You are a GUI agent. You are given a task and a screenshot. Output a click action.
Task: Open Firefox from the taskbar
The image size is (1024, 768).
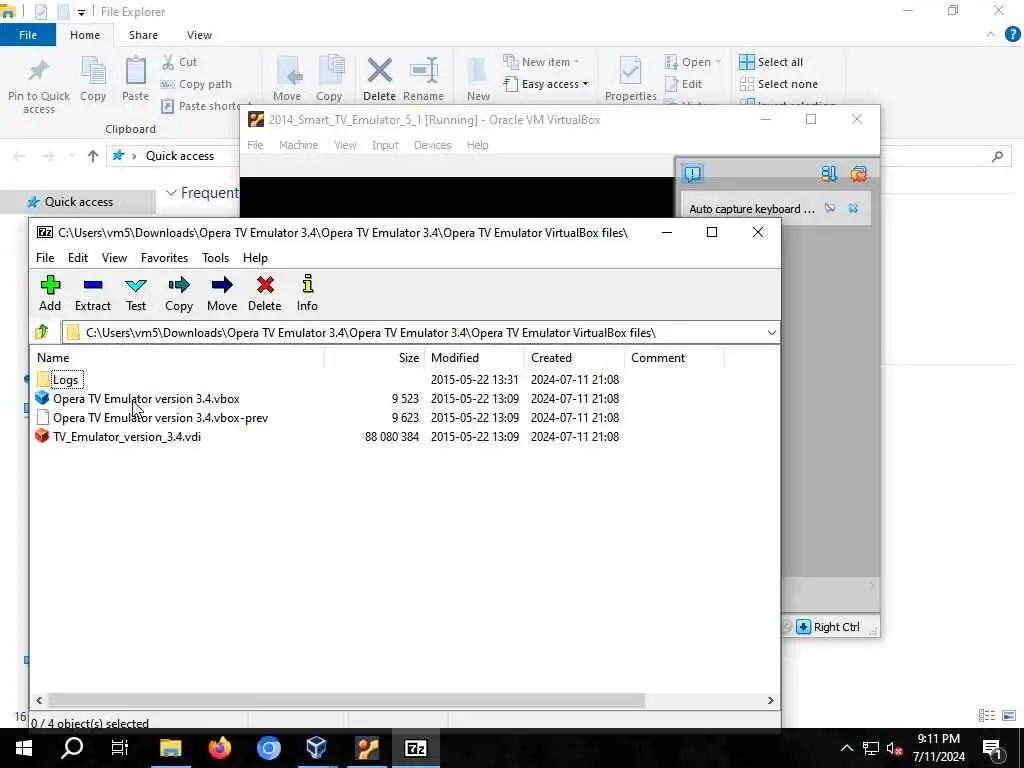(219, 748)
